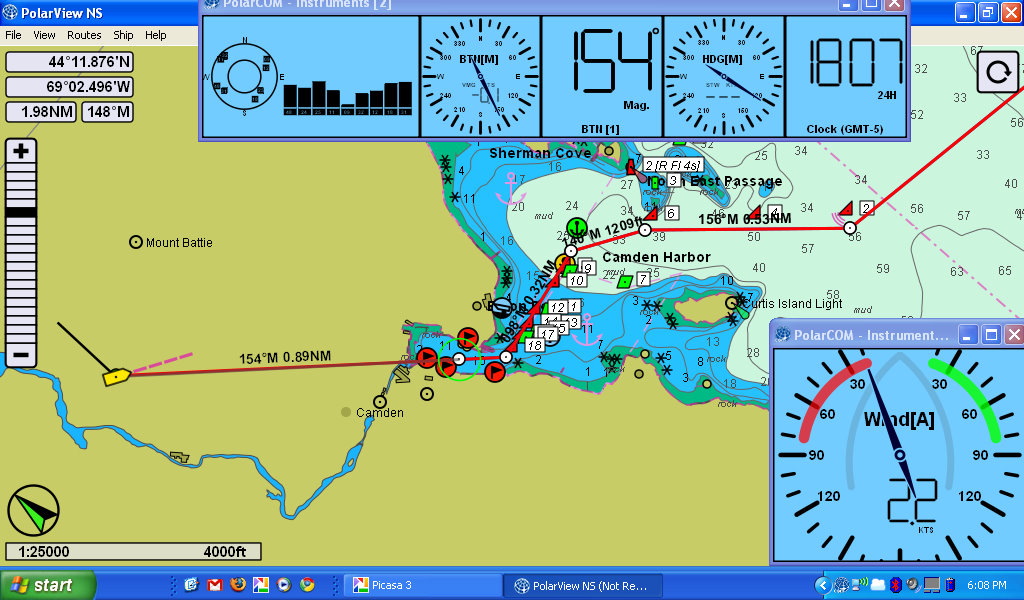
Task: Click the Bluetooth system tray icon
Action: (897, 585)
